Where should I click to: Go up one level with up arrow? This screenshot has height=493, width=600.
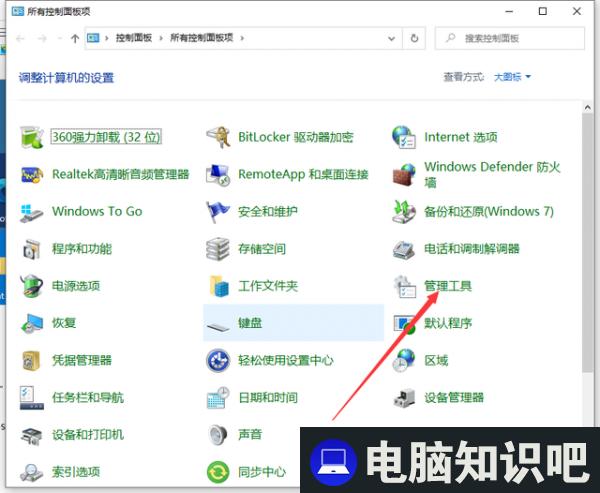[75, 38]
